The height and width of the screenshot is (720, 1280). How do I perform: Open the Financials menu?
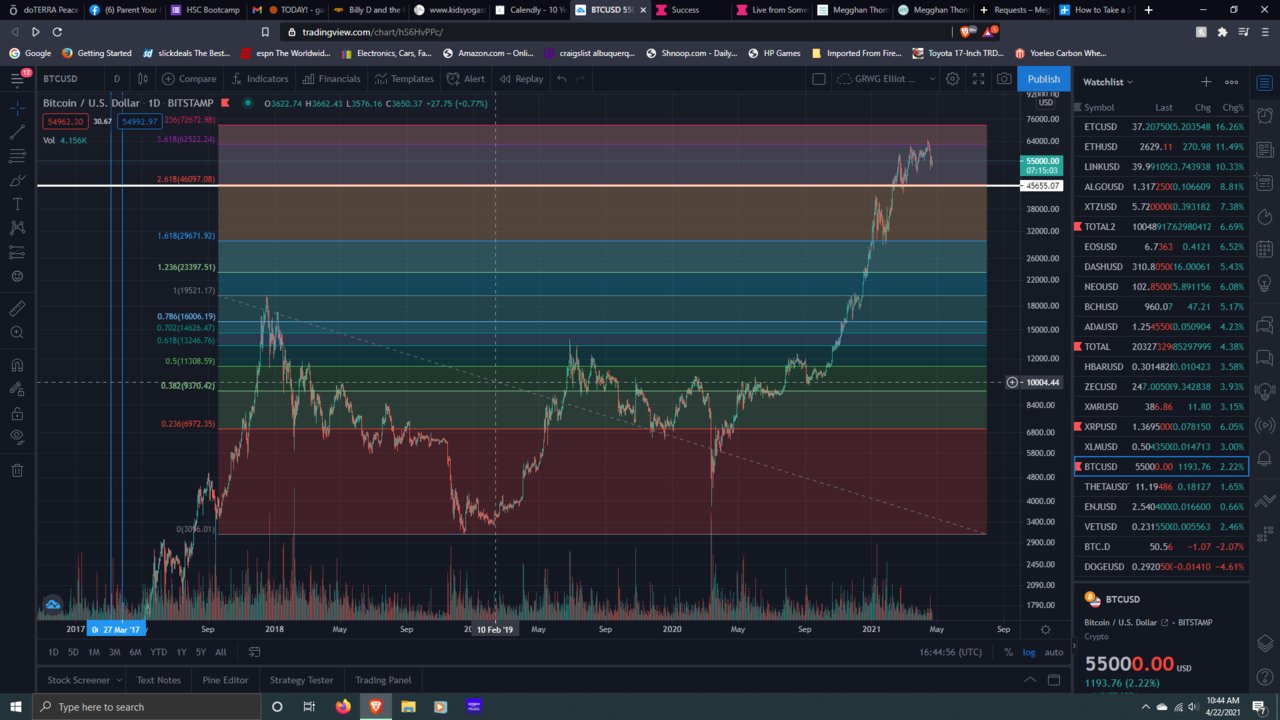(331, 79)
